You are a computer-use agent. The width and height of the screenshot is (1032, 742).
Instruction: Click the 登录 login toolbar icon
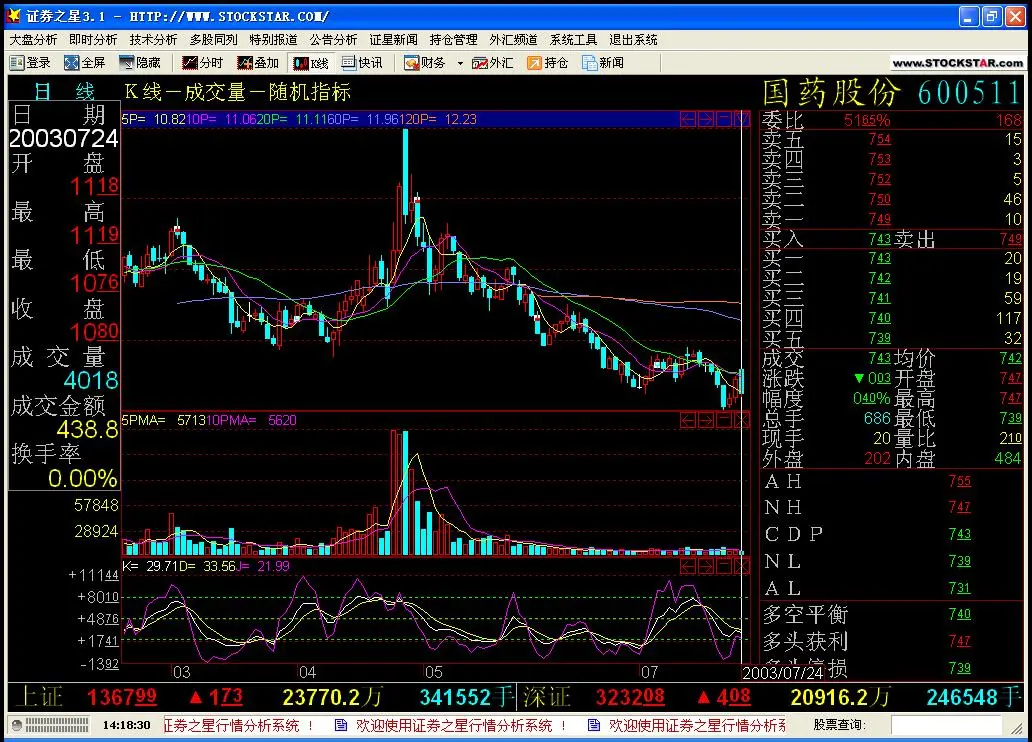[x=30, y=63]
